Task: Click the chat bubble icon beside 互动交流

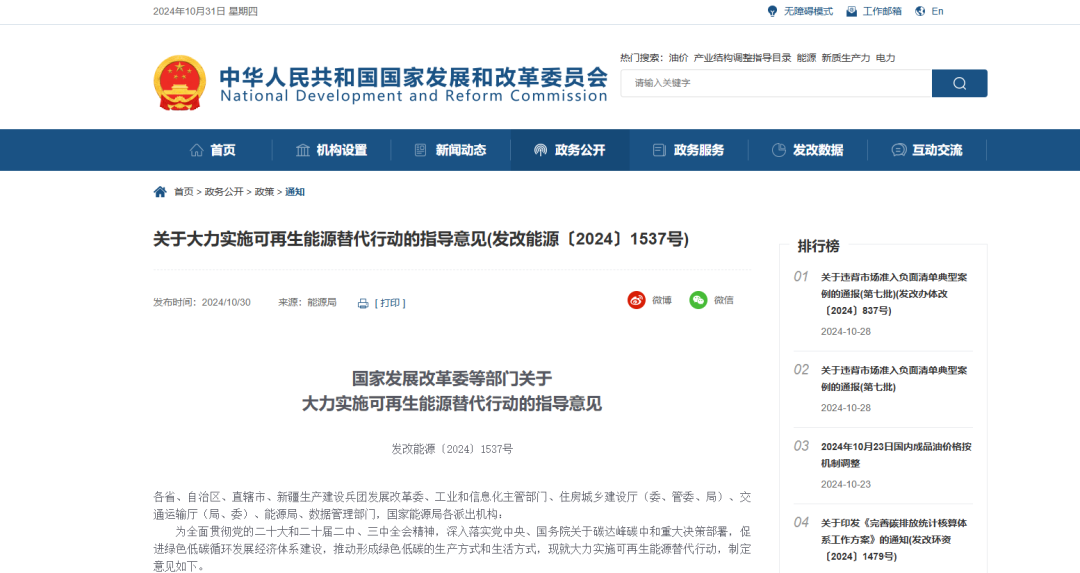Action: pos(898,150)
